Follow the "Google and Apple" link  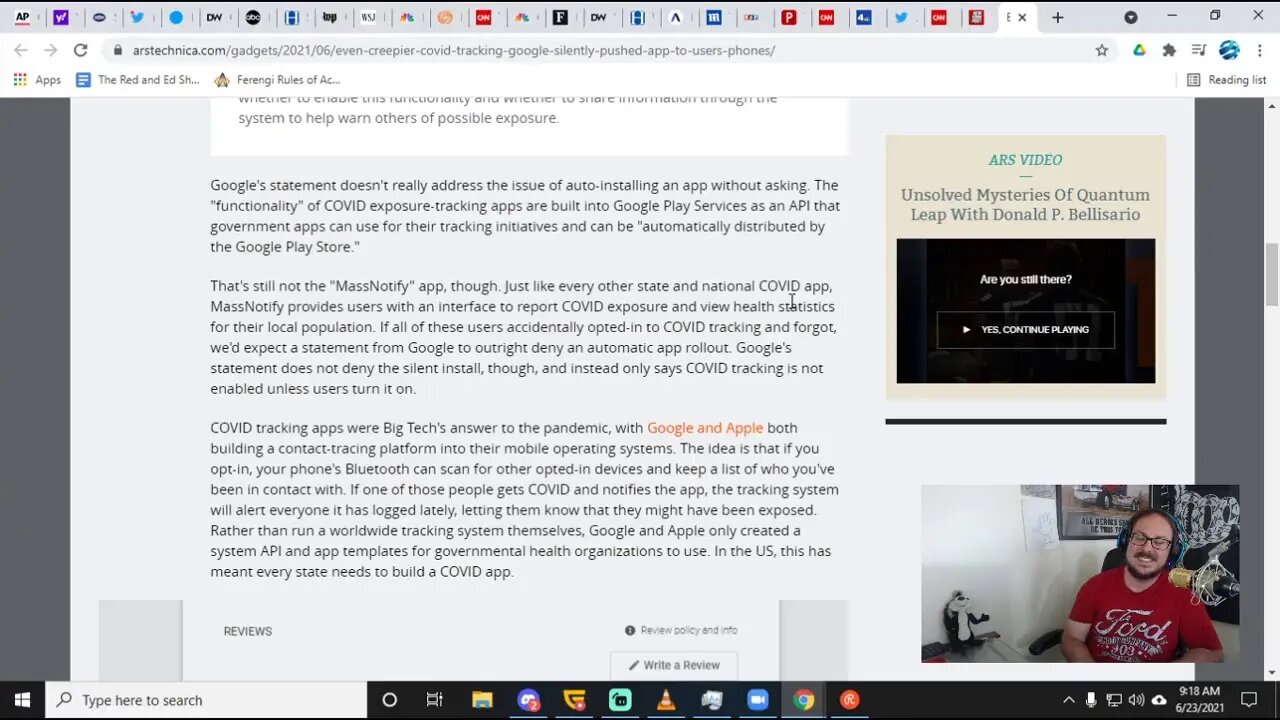[x=705, y=428]
